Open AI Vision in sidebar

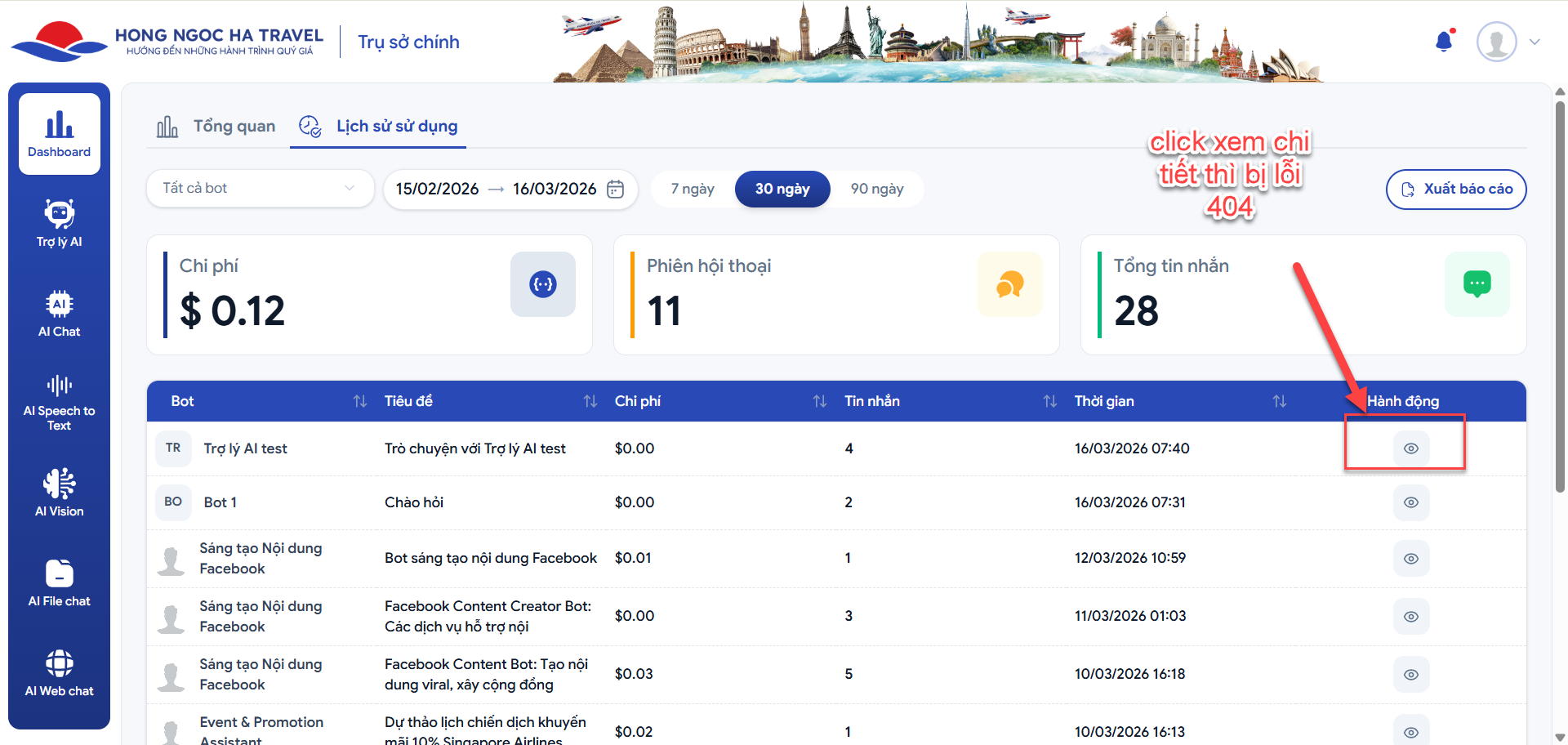59,493
